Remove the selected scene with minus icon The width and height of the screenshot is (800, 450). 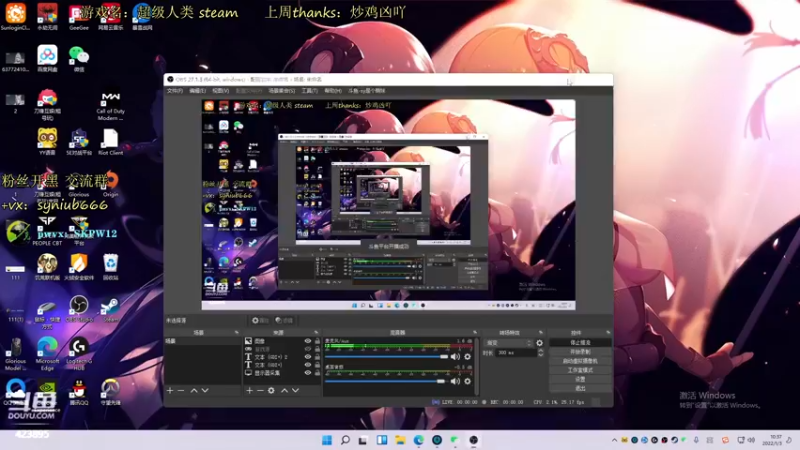tap(181, 390)
